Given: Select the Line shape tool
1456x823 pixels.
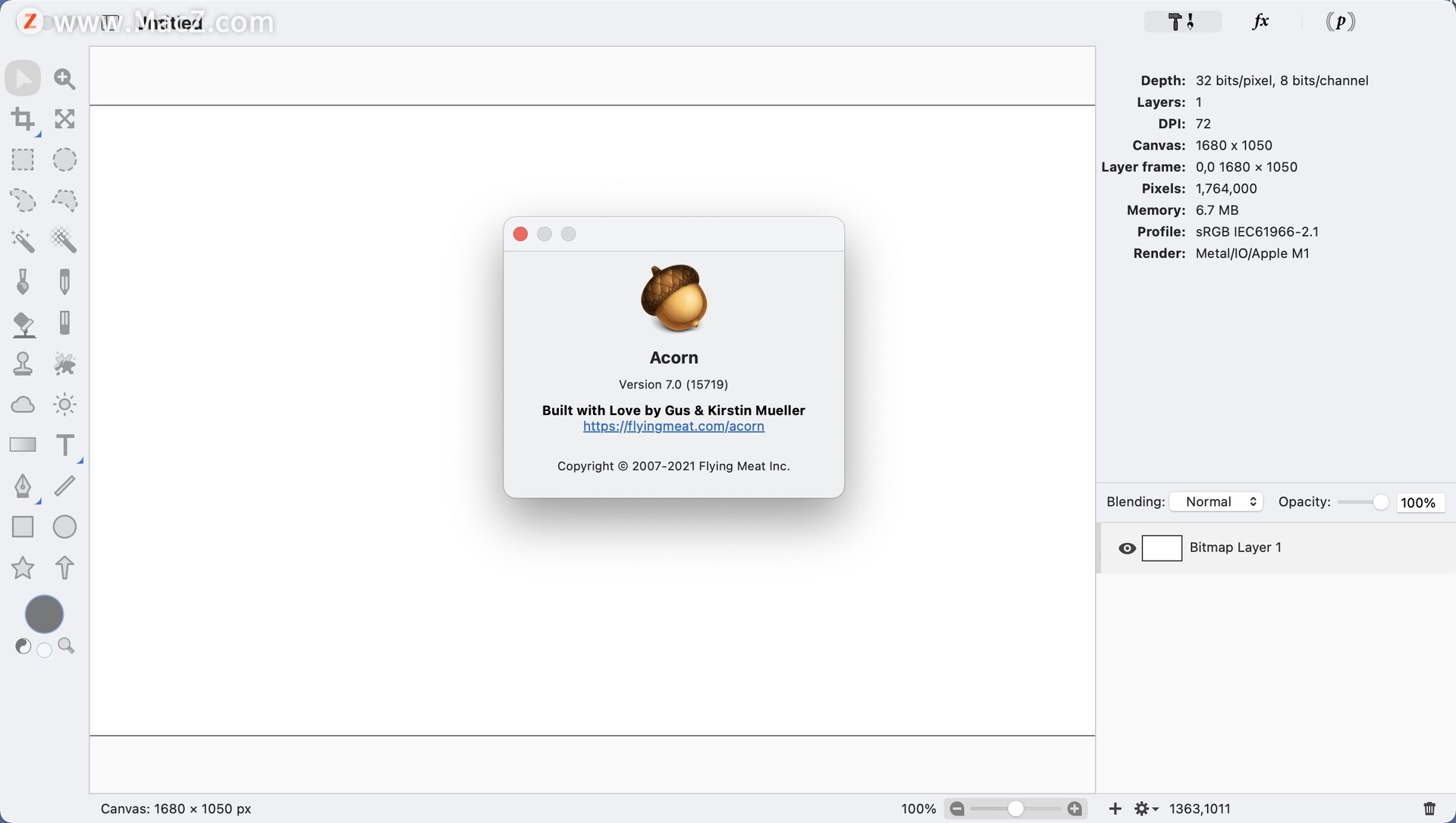Looking at the screenshot, I should click(64, 485).
